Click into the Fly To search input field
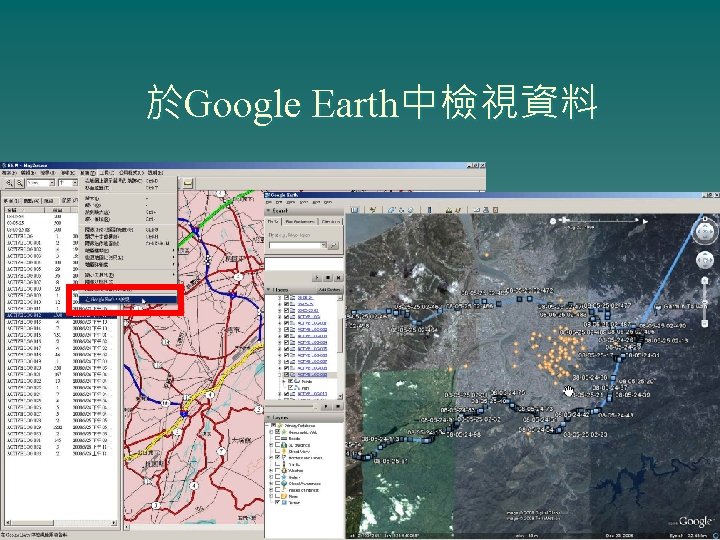This screenshot has height=540, width=720. pos(295,246)
